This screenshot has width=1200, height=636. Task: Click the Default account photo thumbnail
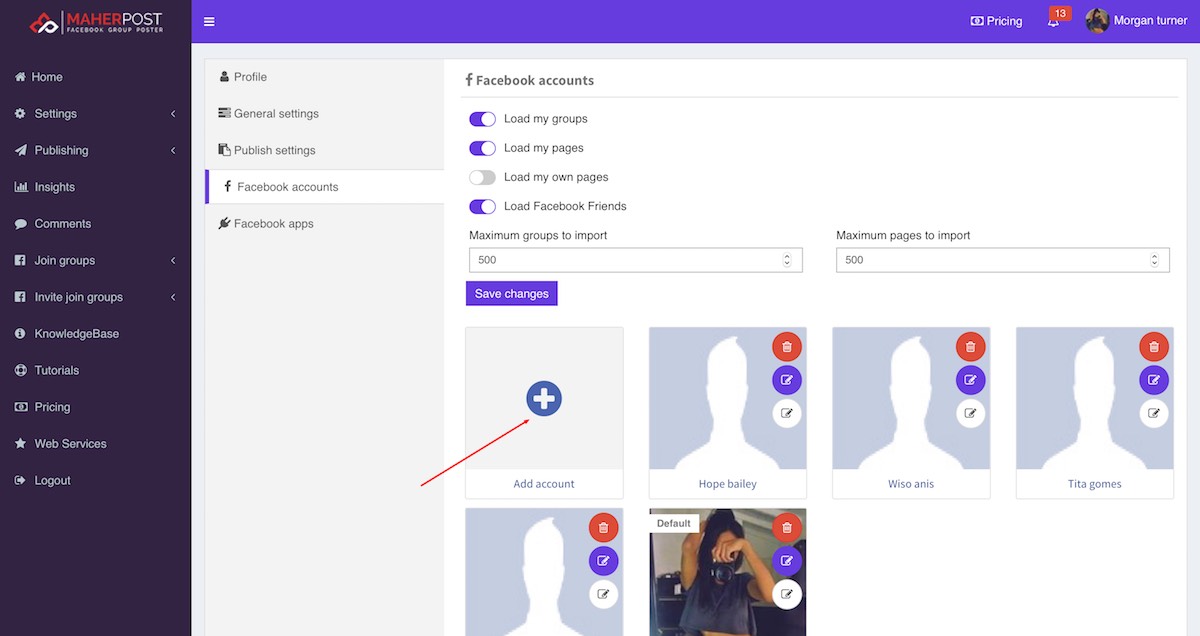tap(728, 573)
